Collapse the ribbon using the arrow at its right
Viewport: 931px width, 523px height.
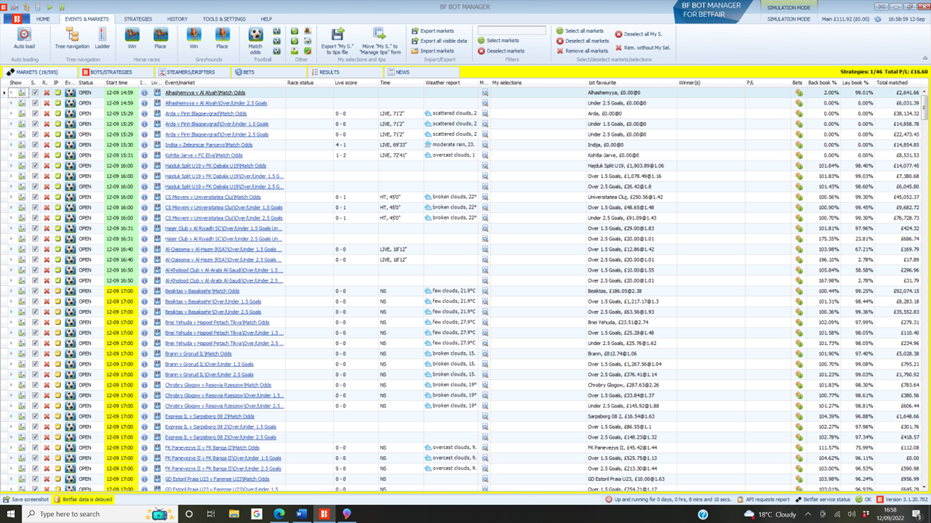pyautogui.click(x=924, y=58)
